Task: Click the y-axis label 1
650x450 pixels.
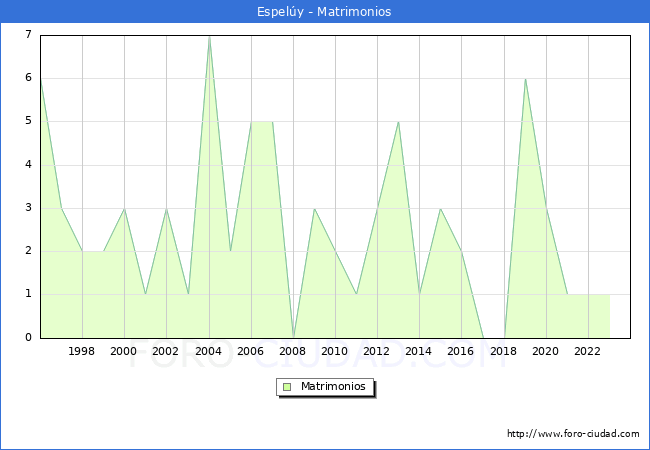Action: 28,294
